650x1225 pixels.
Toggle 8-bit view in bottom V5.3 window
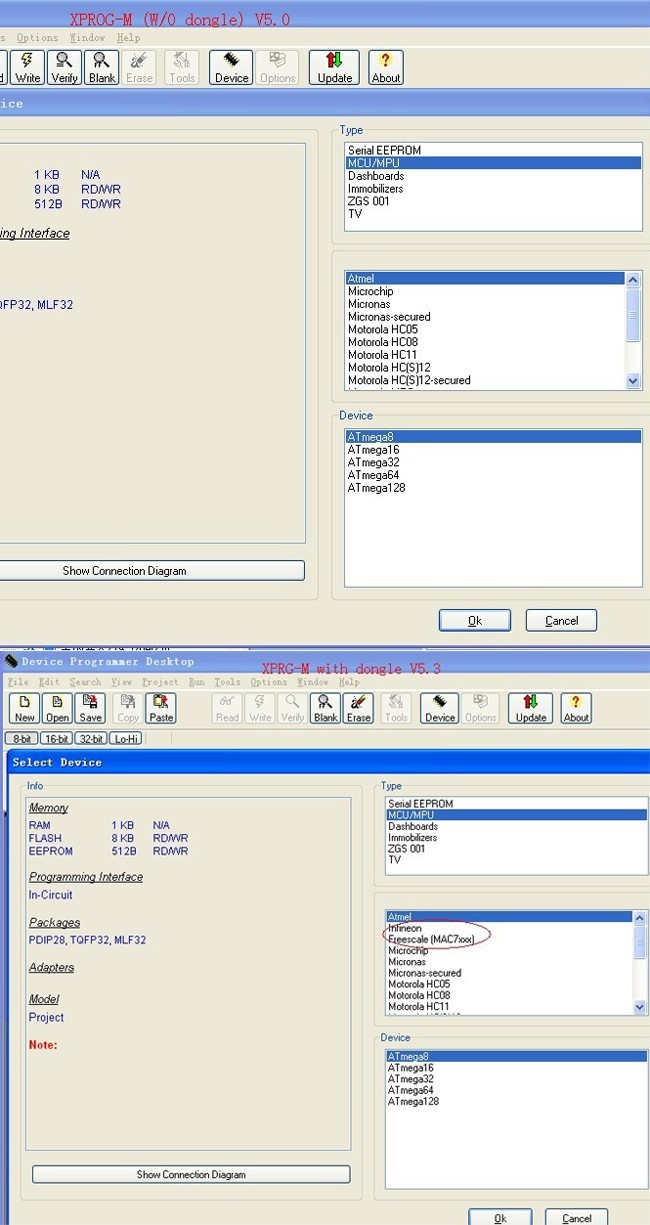tap(21, 739)
